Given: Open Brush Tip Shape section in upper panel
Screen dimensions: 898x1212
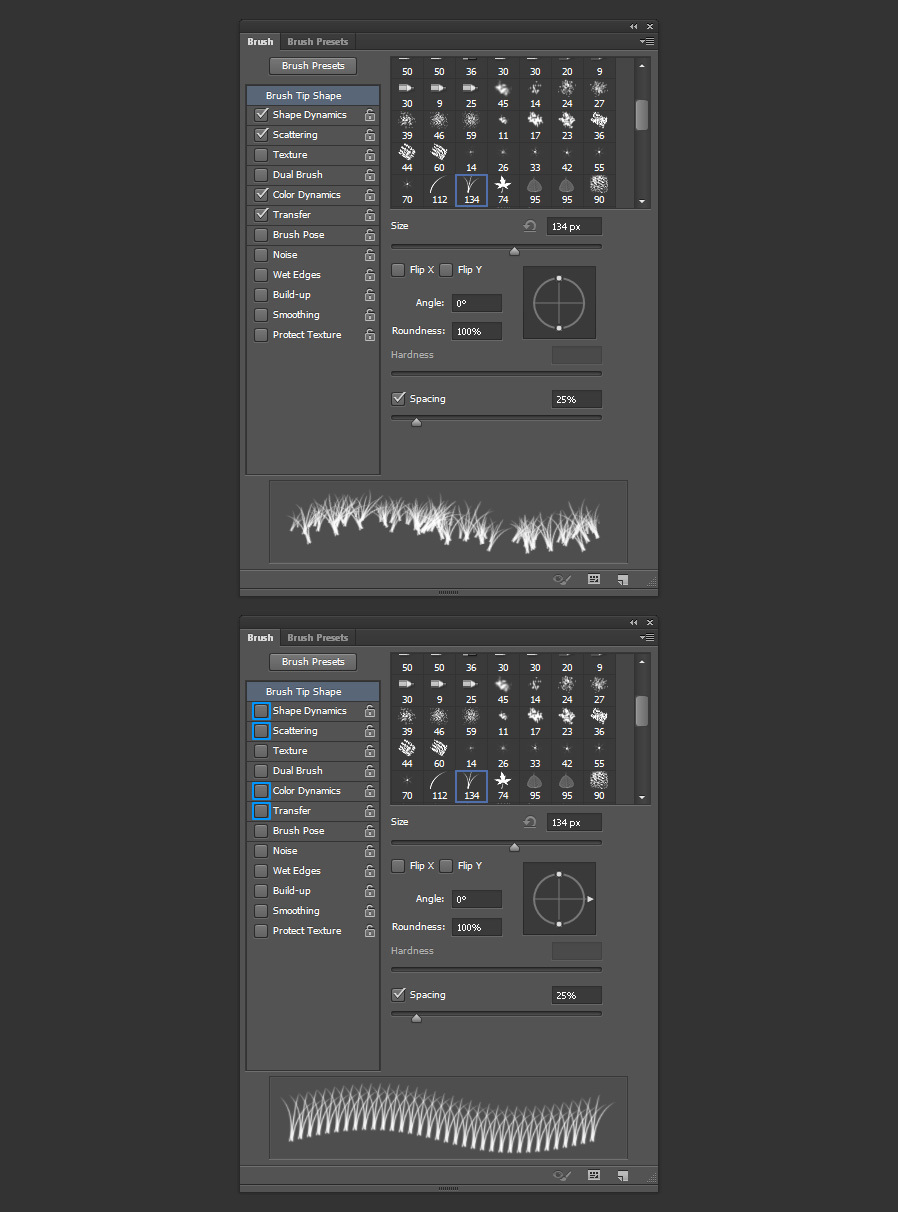Looking at the screenshot, I should click(313, 96).
